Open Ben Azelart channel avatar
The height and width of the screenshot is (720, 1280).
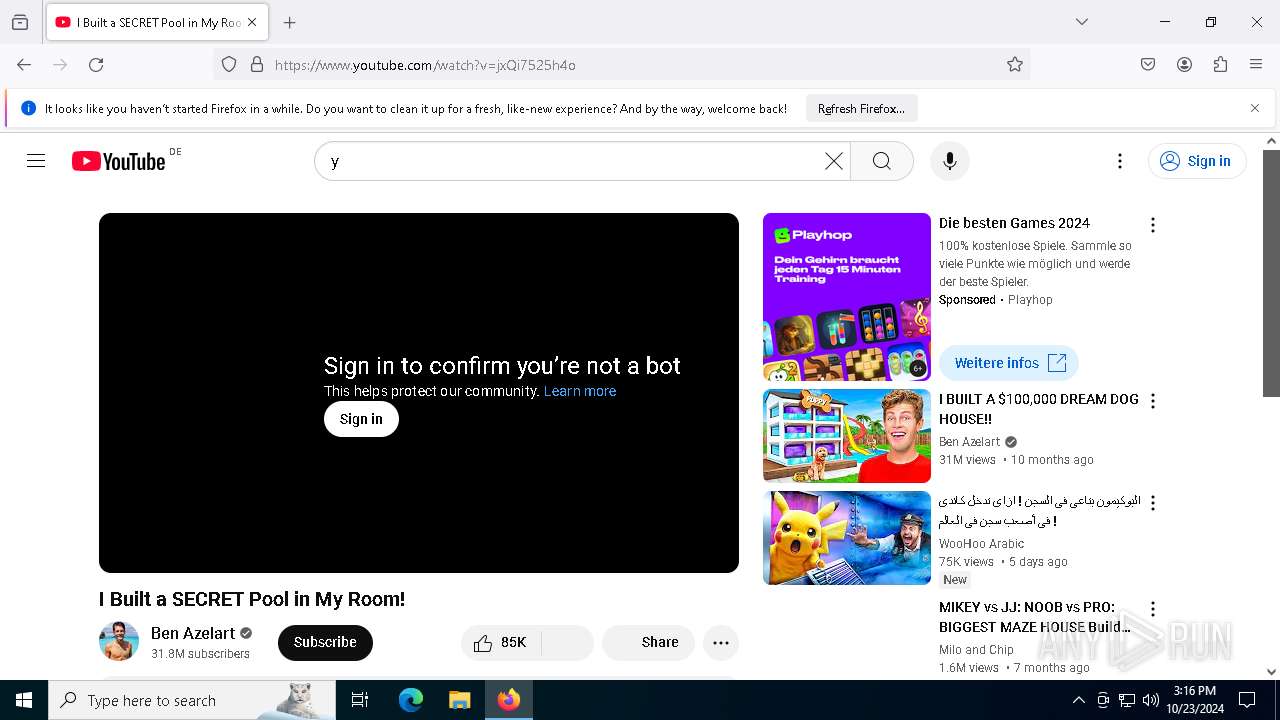coord(119,642)
